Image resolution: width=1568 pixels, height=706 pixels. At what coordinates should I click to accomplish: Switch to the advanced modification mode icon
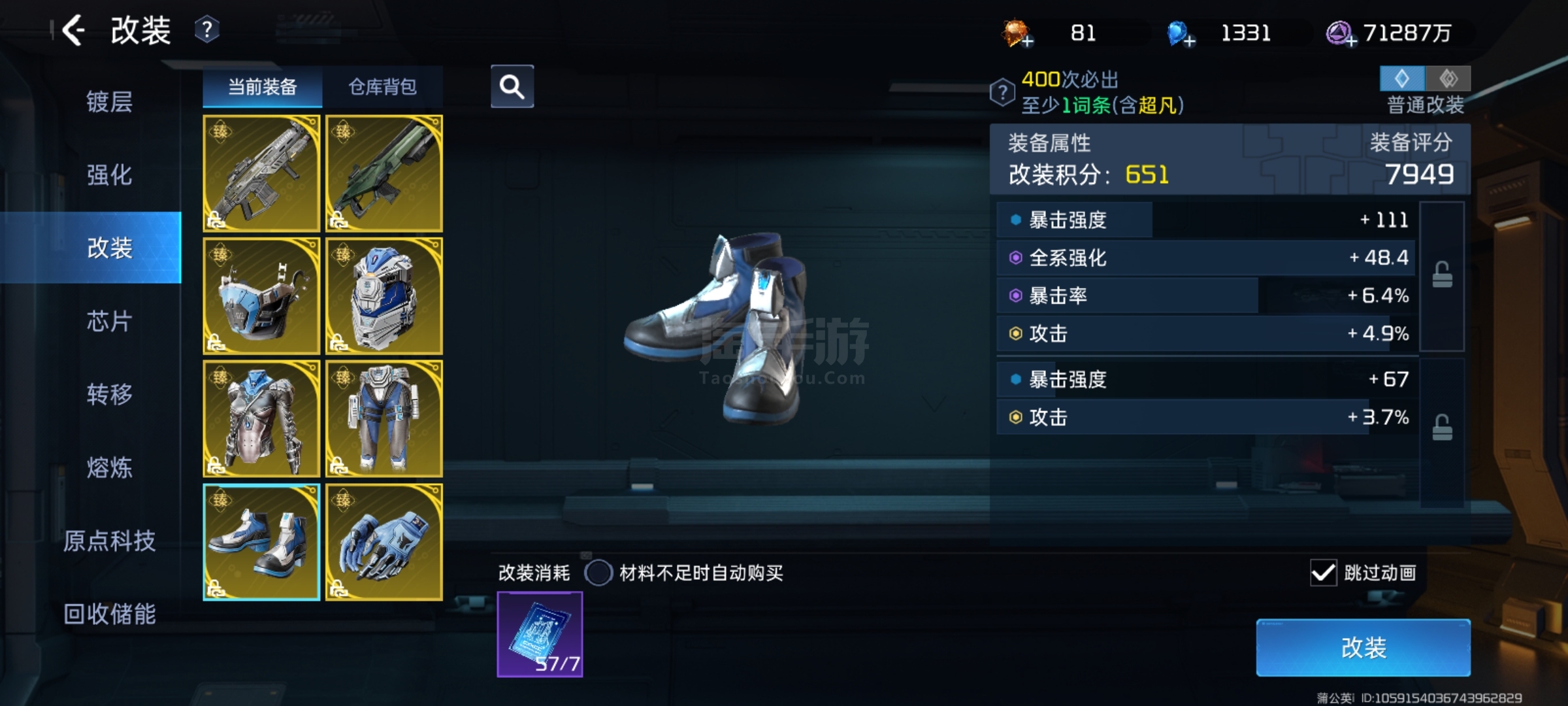[1448, 78]
